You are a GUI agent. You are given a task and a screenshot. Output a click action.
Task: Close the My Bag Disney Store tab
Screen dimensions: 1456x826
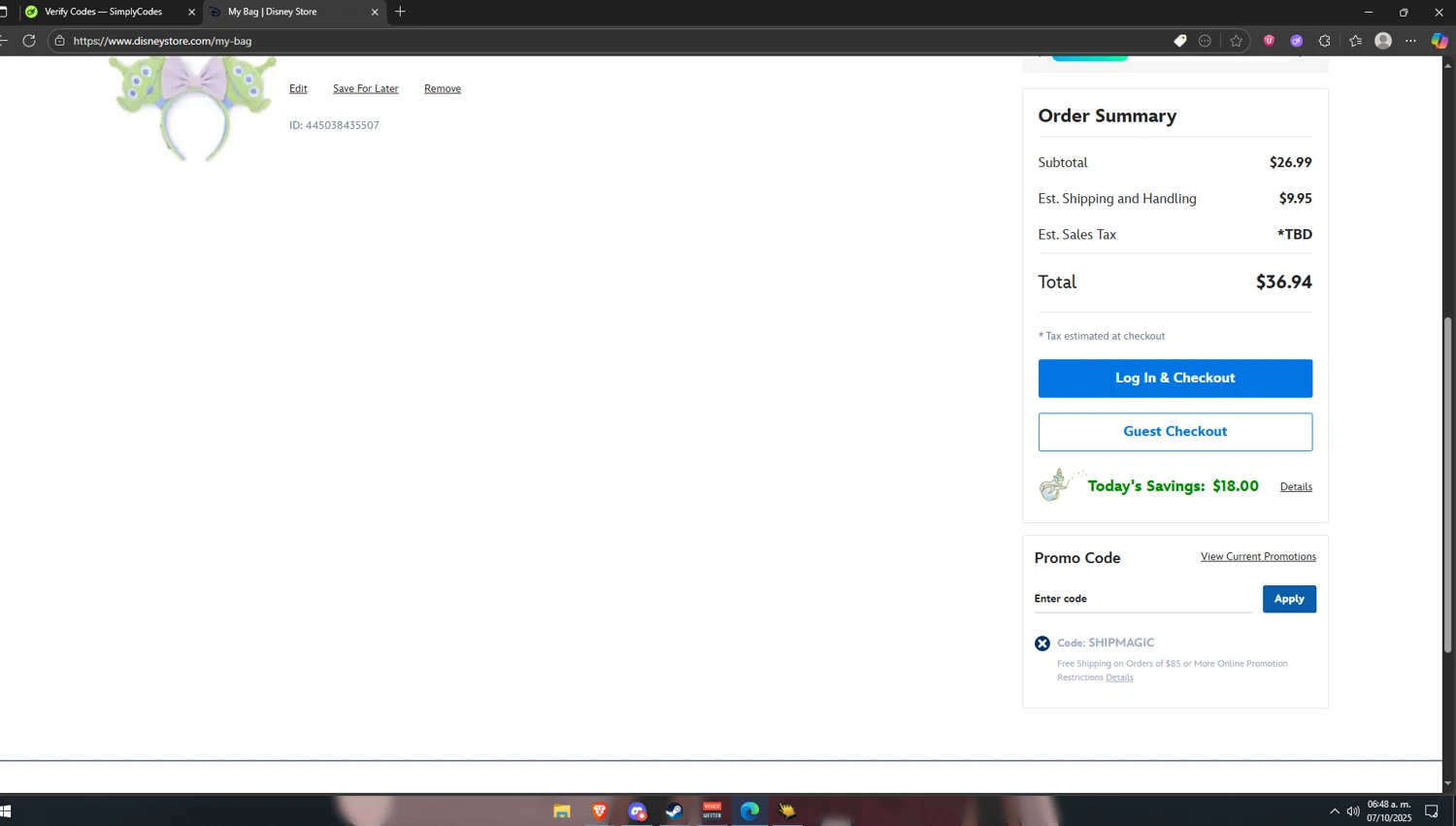[x=375, y=12]
